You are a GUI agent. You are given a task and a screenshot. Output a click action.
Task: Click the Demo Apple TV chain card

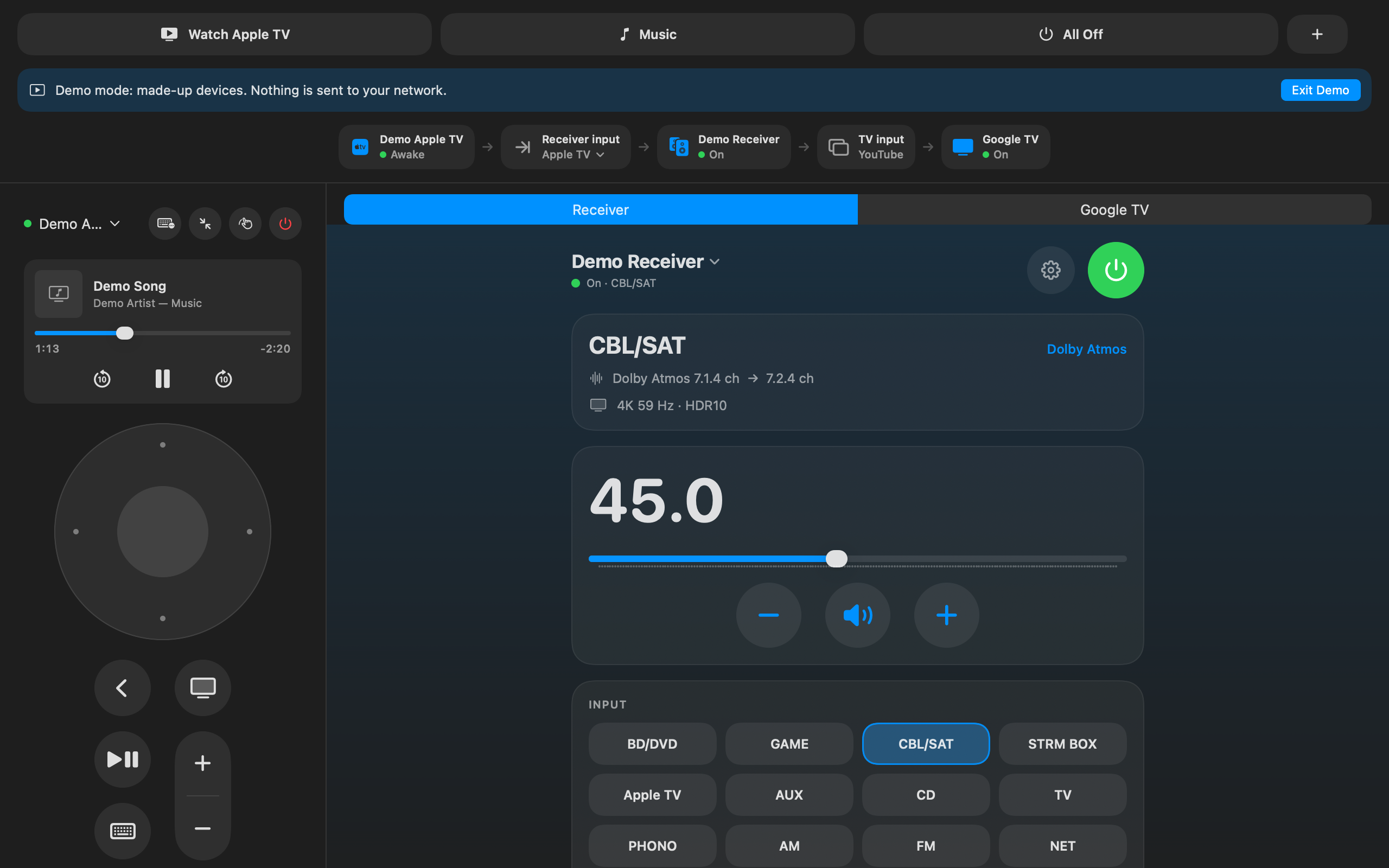click(x=406, y=147)
